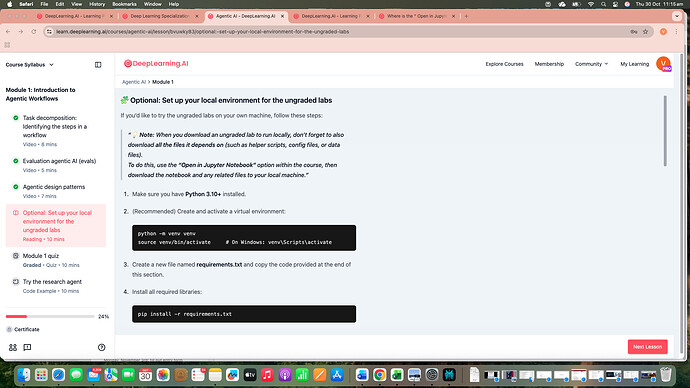Viewport: 690px width, 388px height.
Task: Open a new browser tab with plus
Action: click(466, 16)
